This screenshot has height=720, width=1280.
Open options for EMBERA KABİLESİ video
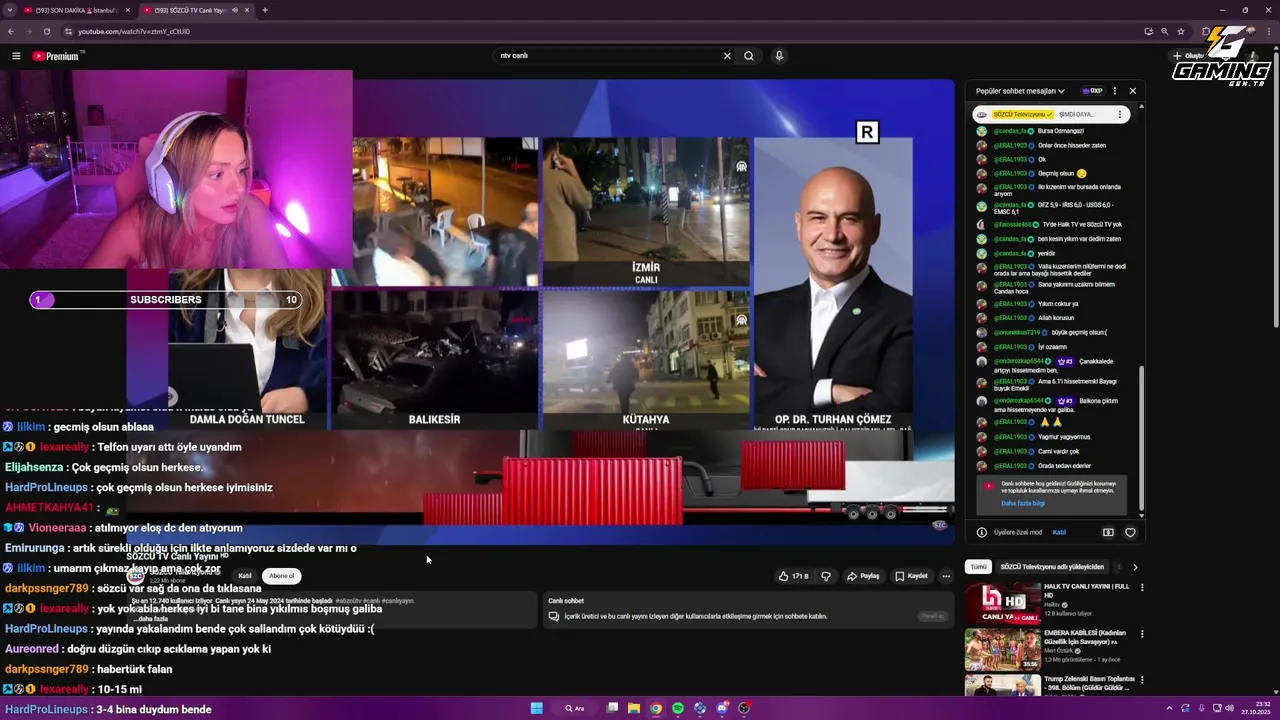point(1142,634)
